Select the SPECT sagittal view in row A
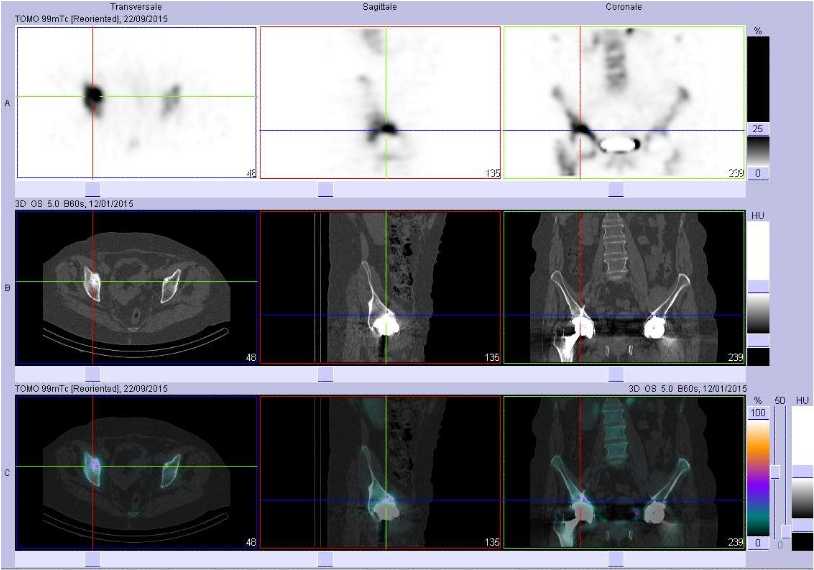The image size is (814, 570). click(x=380, y=102)
